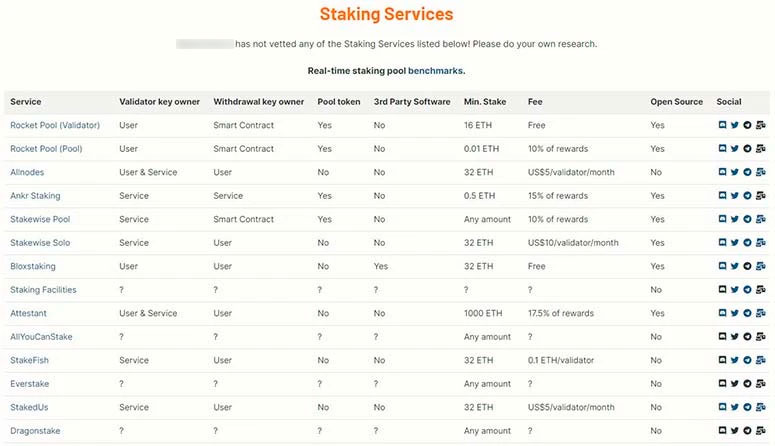This screenshot has height=446, width=775.
Task: Open the Staking Facilities link
Action: point(43,290)
